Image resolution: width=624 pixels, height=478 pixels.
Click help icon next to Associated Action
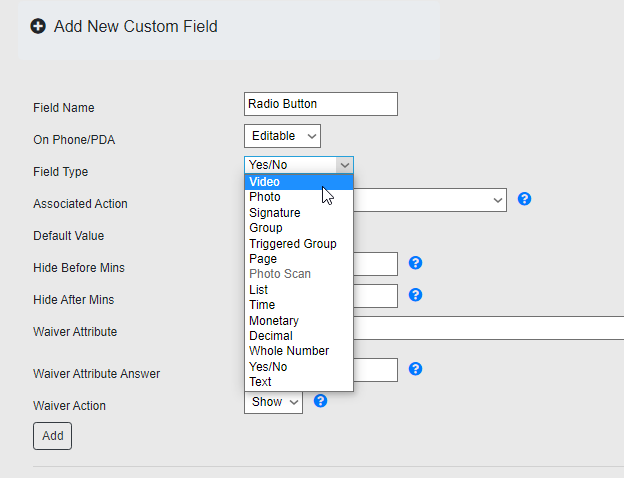[524, 199]
